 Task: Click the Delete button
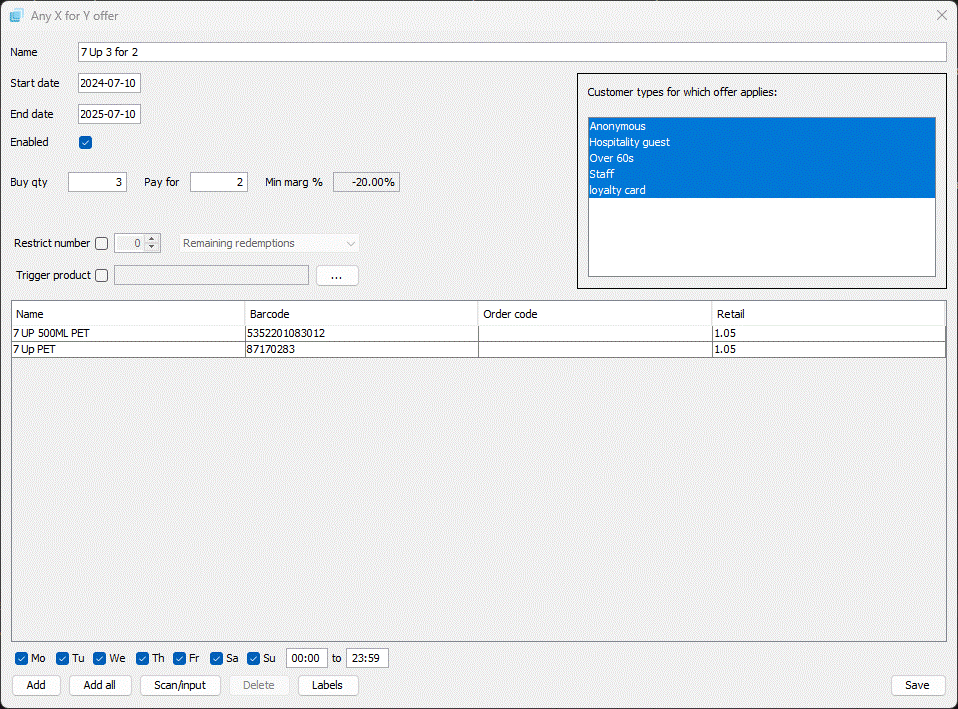(x=259, y=685)
